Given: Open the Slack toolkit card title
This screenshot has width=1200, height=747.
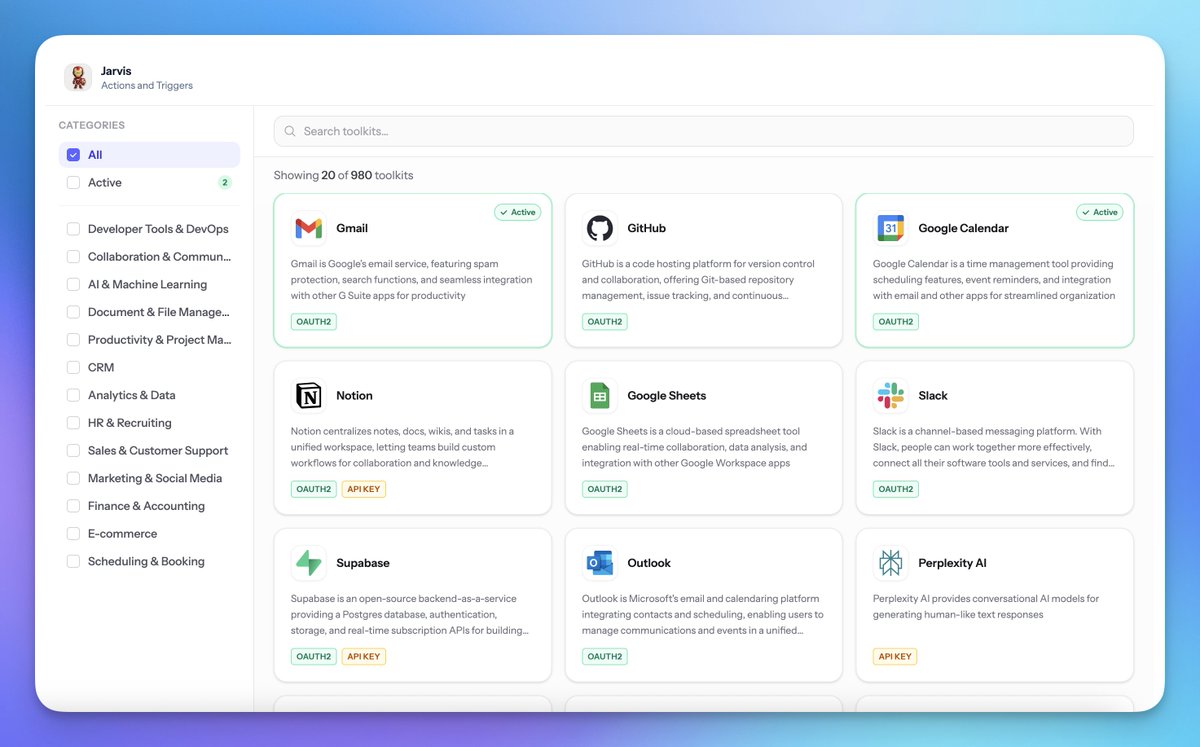Looking at the screenshot, I should (933, 396).
